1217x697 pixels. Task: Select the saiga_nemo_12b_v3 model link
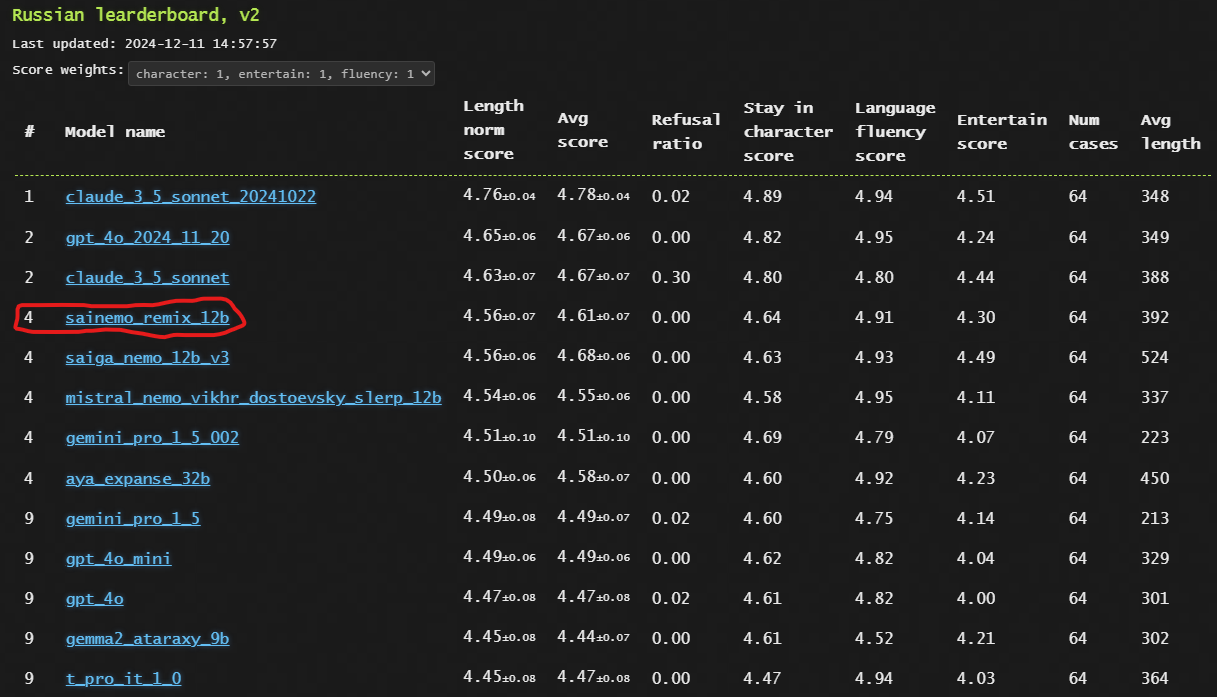pos(140,357)
